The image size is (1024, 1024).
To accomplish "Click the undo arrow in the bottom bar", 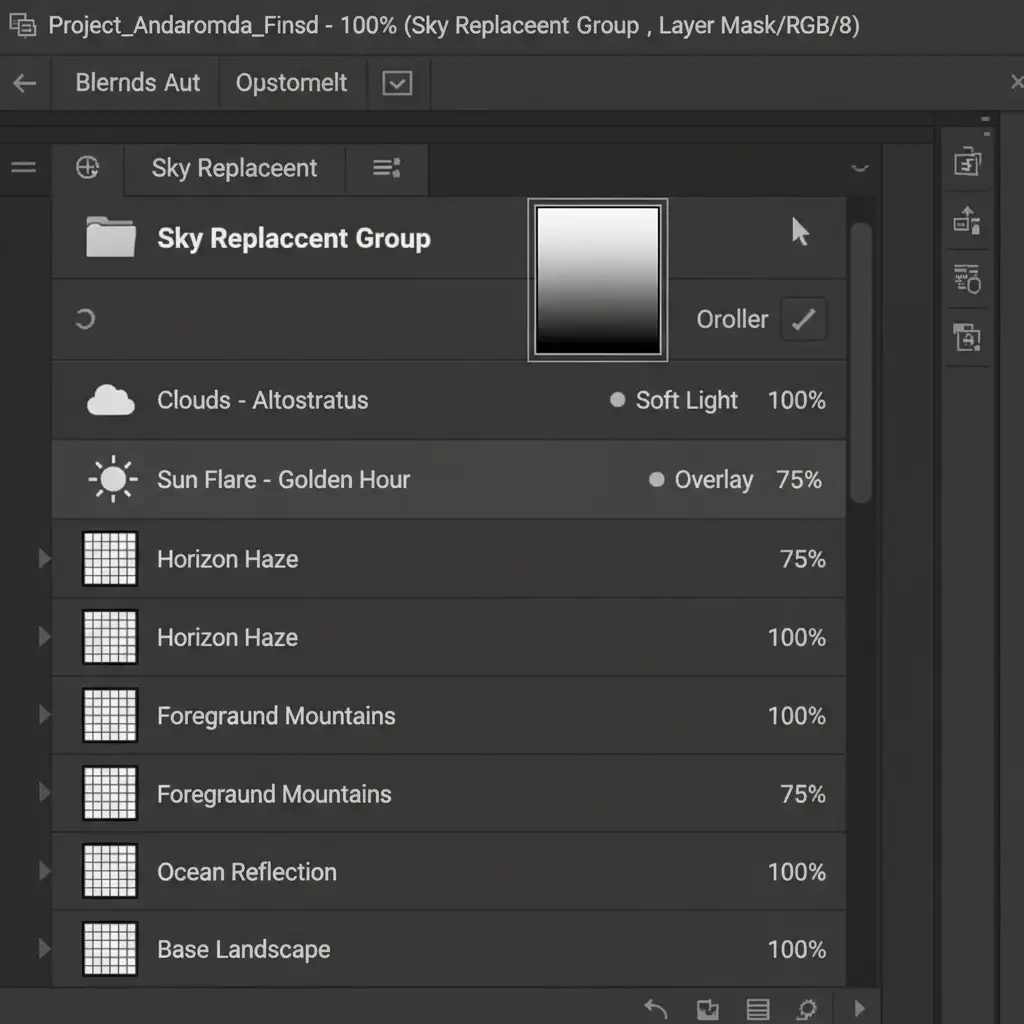I will click(x=655, y=1008).
